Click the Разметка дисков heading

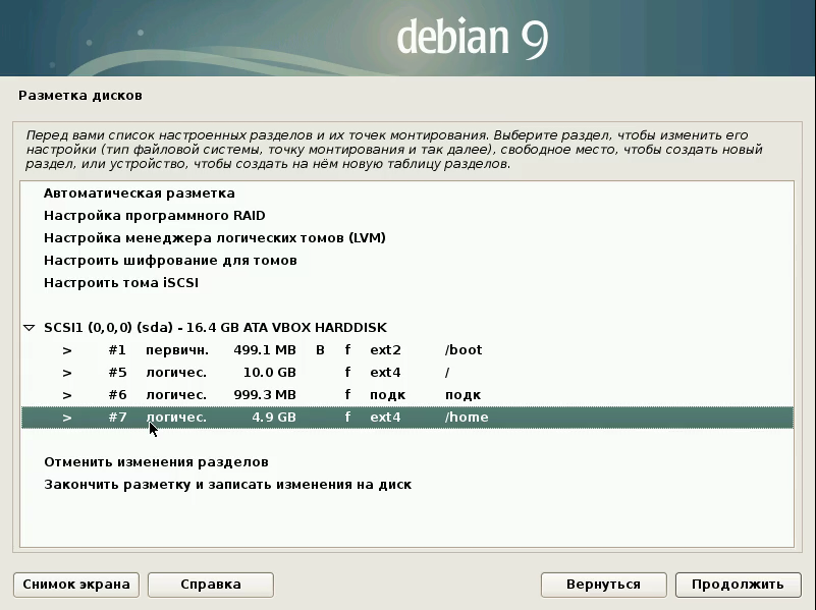[80, 96]
